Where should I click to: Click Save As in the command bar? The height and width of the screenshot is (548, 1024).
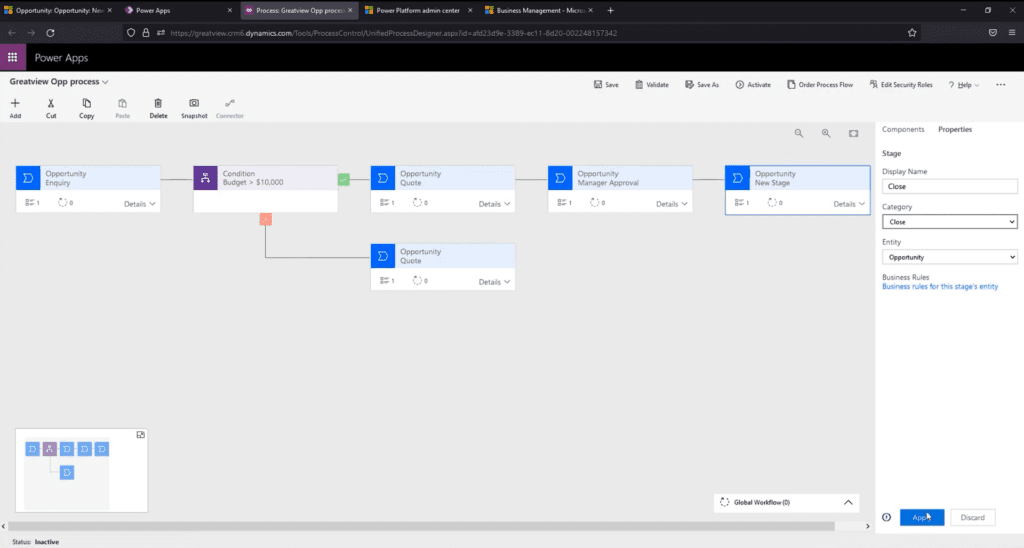coord(702,85)
